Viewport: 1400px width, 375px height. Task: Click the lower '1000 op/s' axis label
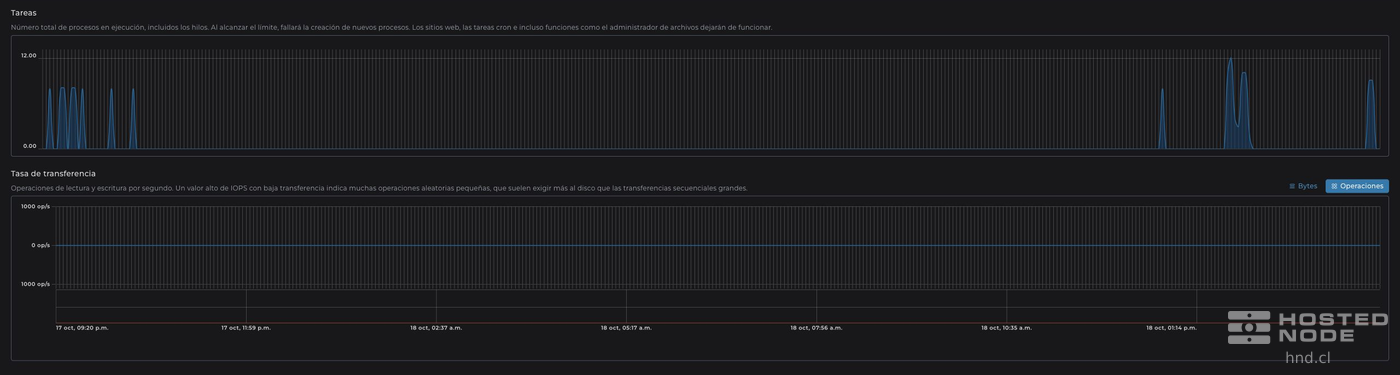pyautogui.click(x=35, y=284)
